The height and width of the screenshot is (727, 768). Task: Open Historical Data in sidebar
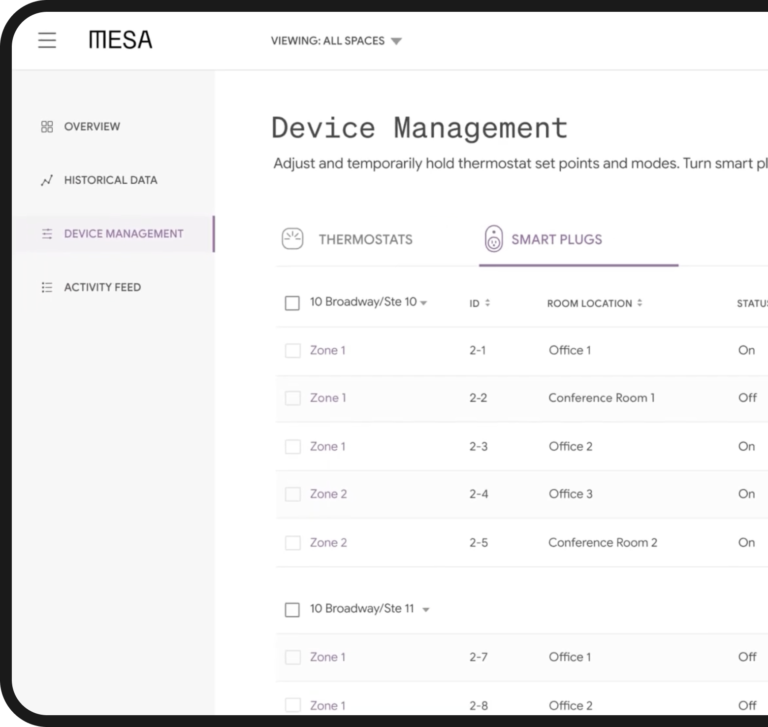pos(111,180)
